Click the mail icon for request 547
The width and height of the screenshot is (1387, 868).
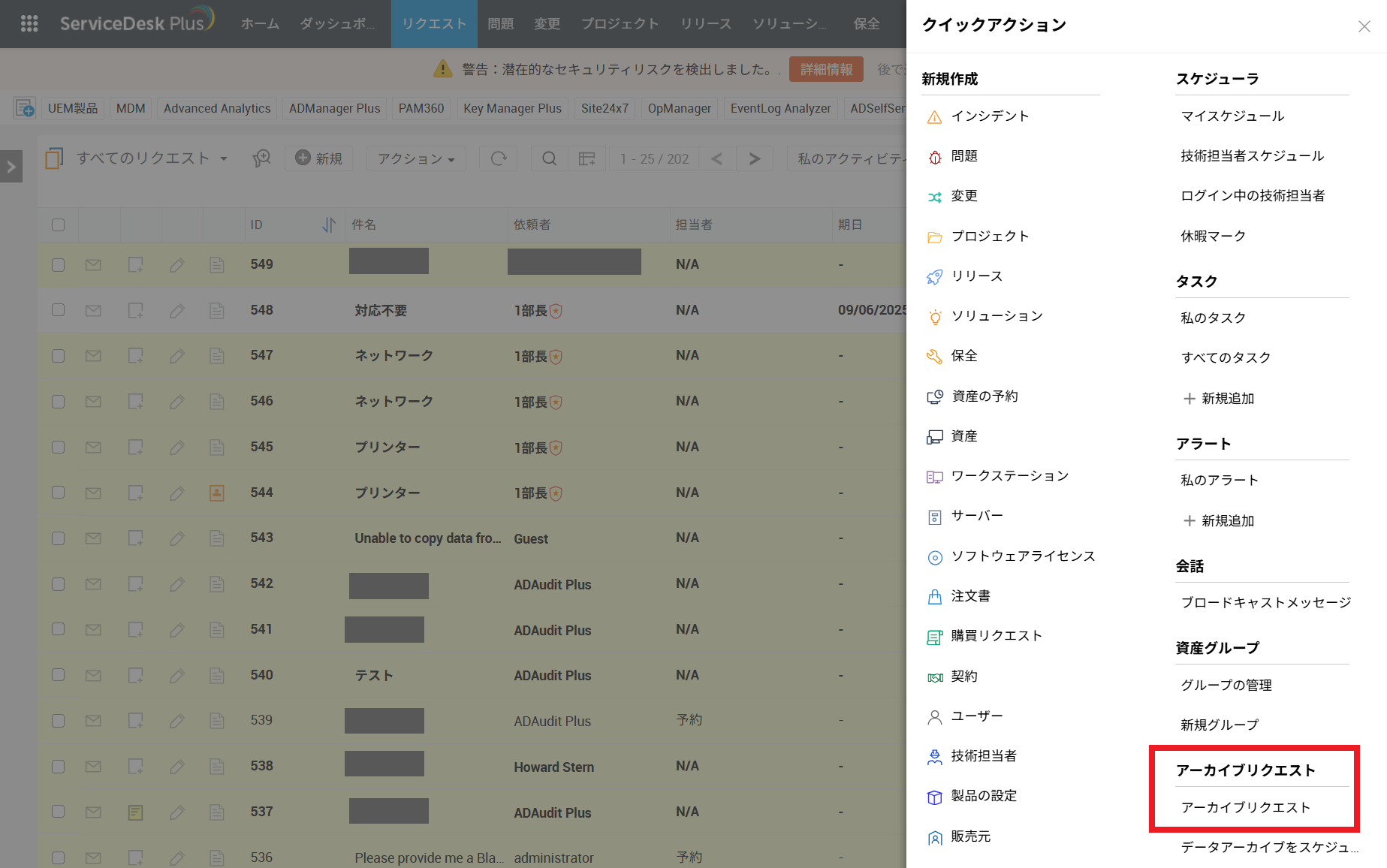point(93,356)
